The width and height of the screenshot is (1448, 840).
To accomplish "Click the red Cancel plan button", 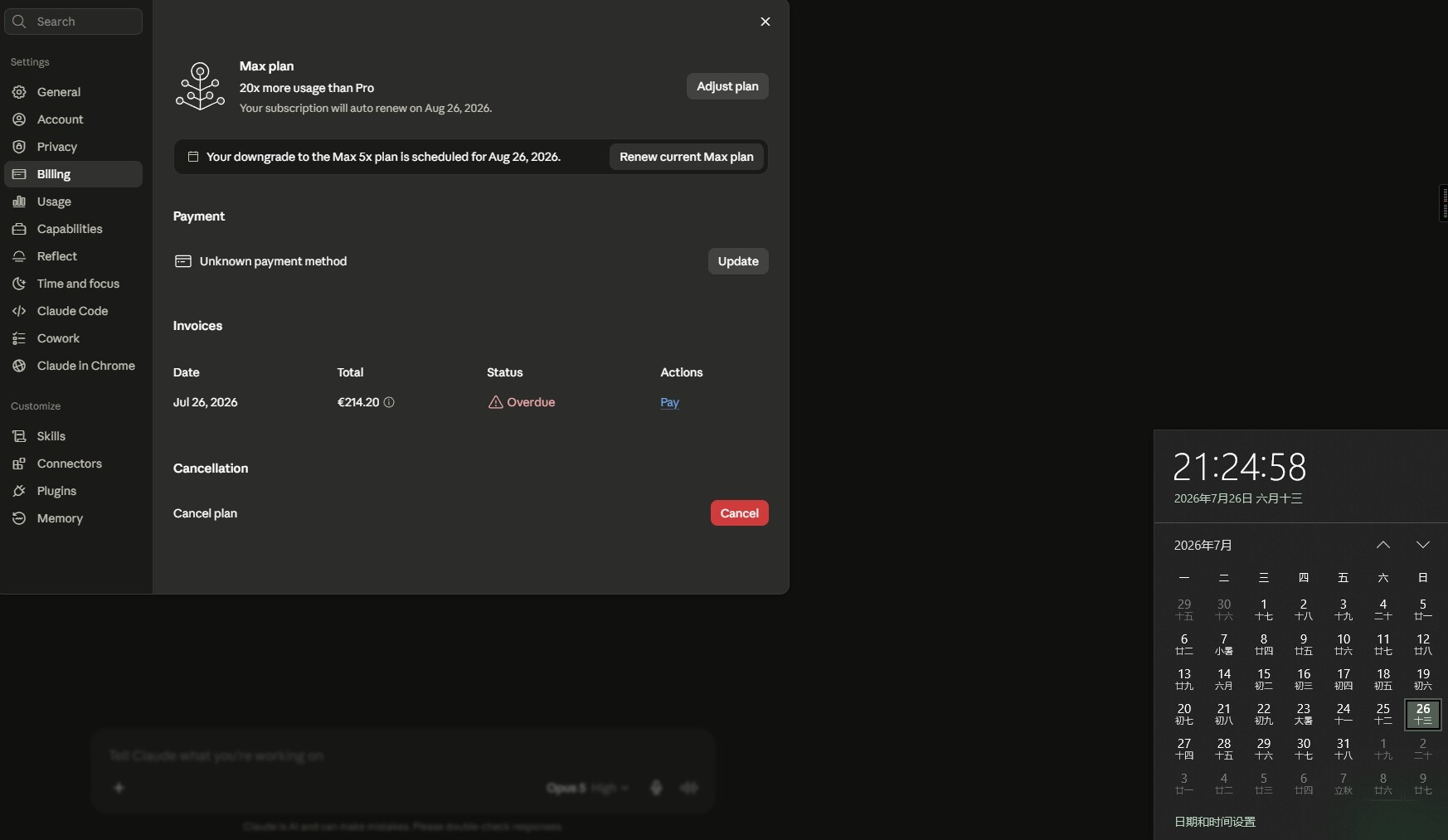I will (x=740, y=513).
